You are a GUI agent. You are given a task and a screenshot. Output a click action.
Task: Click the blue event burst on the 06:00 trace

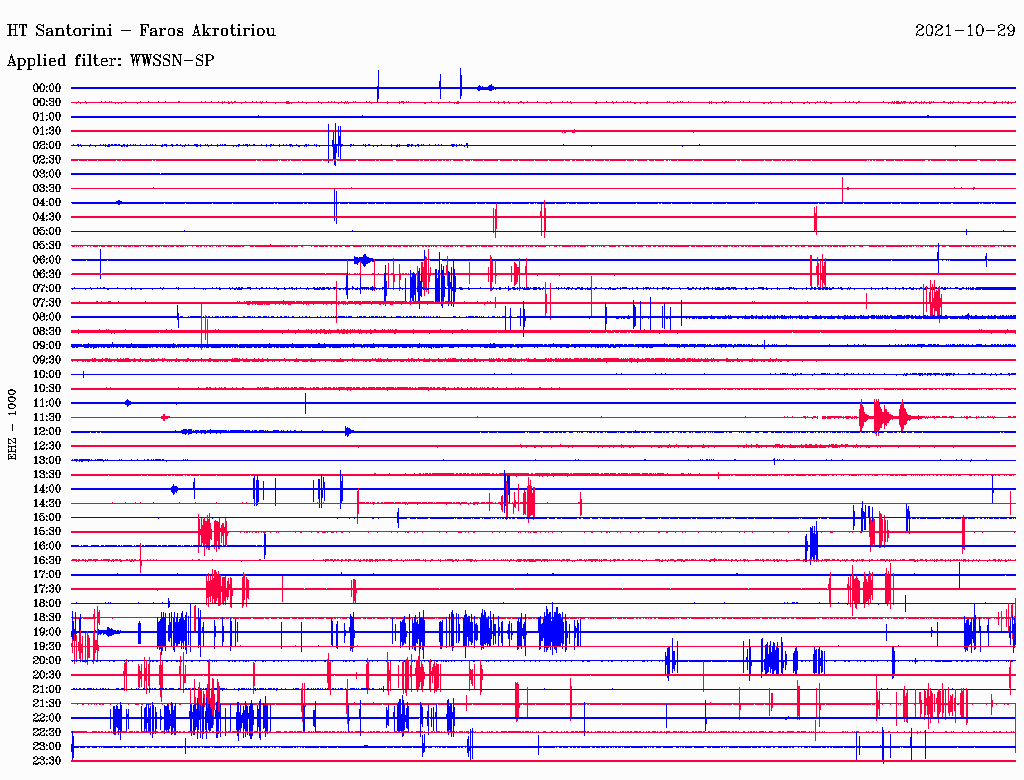click(x=363, y=260)
